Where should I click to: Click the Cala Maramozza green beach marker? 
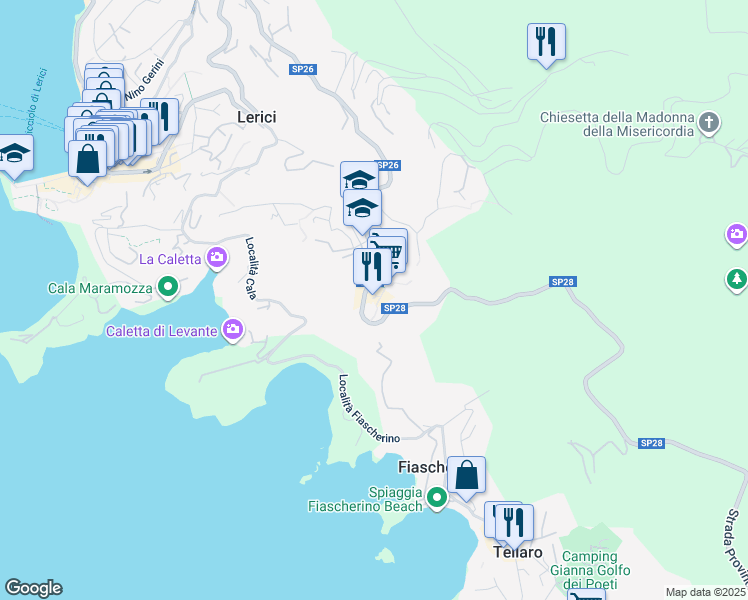pos(168,289)
